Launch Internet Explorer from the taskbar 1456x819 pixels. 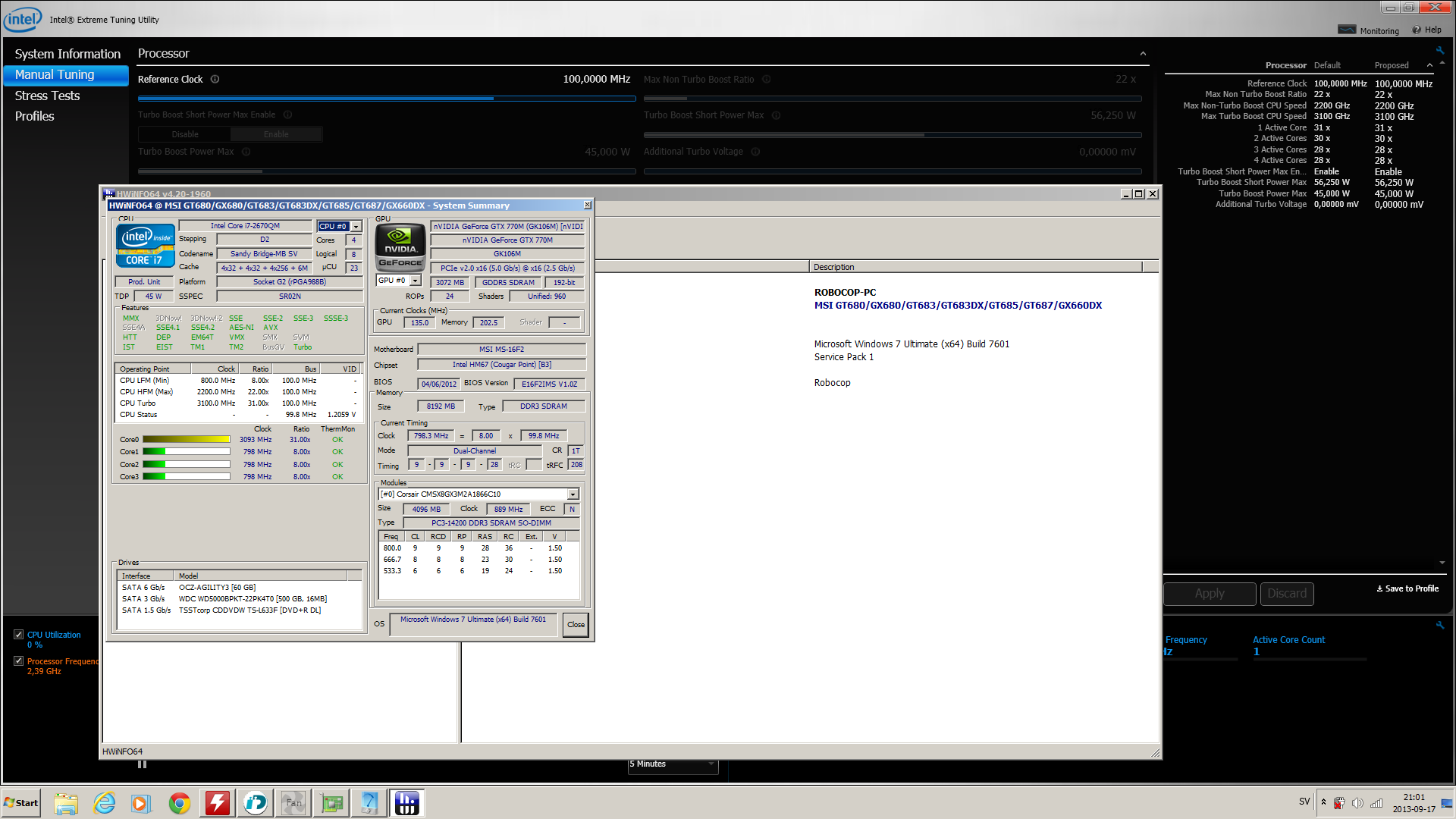[104, 803]
